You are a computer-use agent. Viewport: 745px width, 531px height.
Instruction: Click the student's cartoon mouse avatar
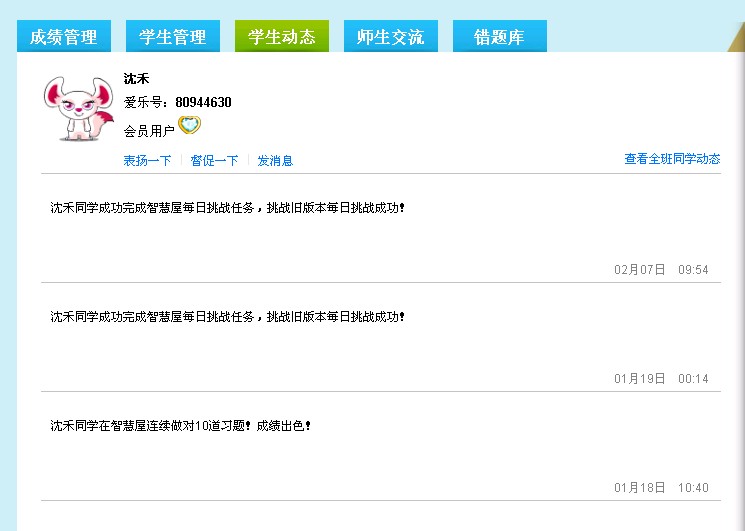[x=74, y=110]
